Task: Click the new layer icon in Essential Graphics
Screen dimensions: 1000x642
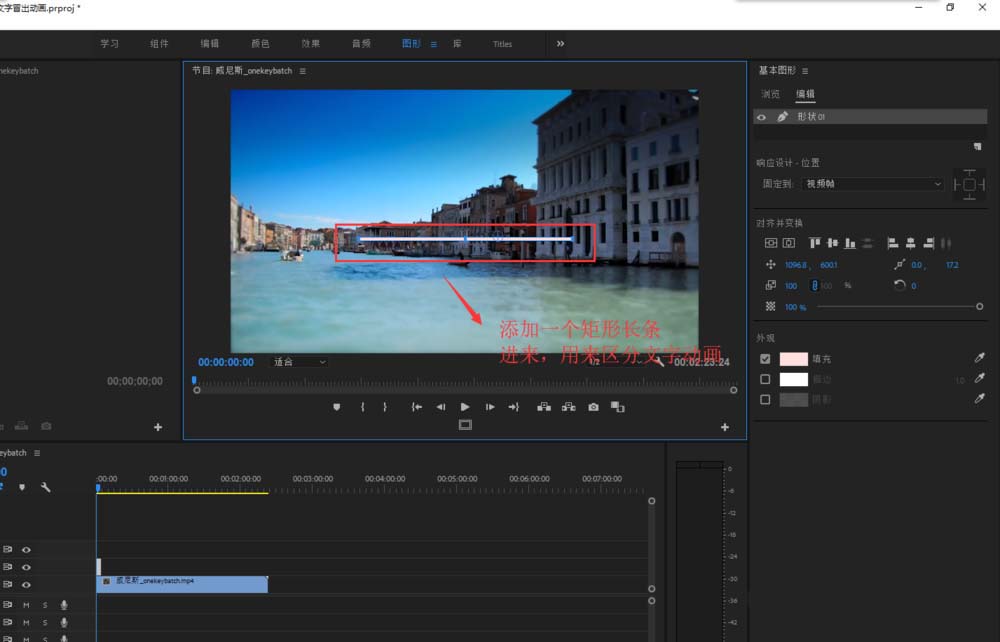Action: point(977,146)
